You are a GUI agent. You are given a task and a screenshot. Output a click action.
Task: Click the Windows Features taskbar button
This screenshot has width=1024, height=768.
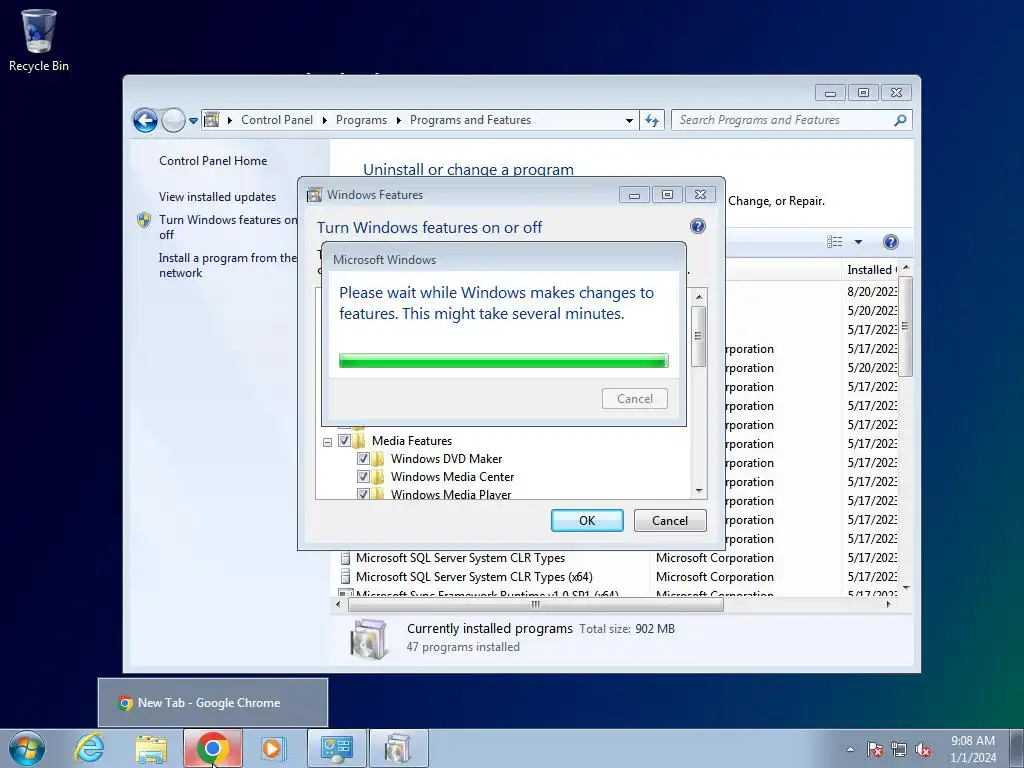click(x=398, y=748)
